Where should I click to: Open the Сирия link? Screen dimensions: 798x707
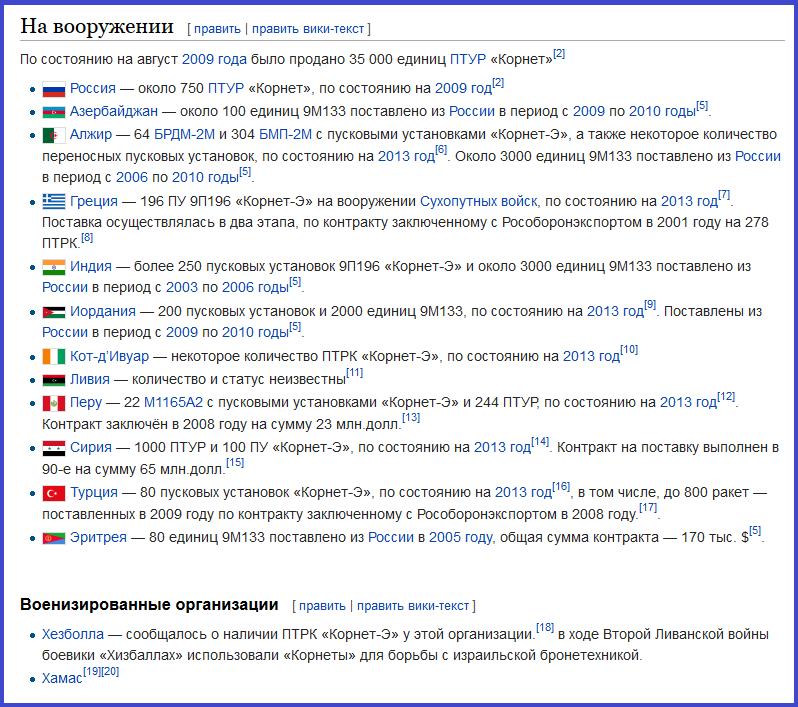pos(91,447)
